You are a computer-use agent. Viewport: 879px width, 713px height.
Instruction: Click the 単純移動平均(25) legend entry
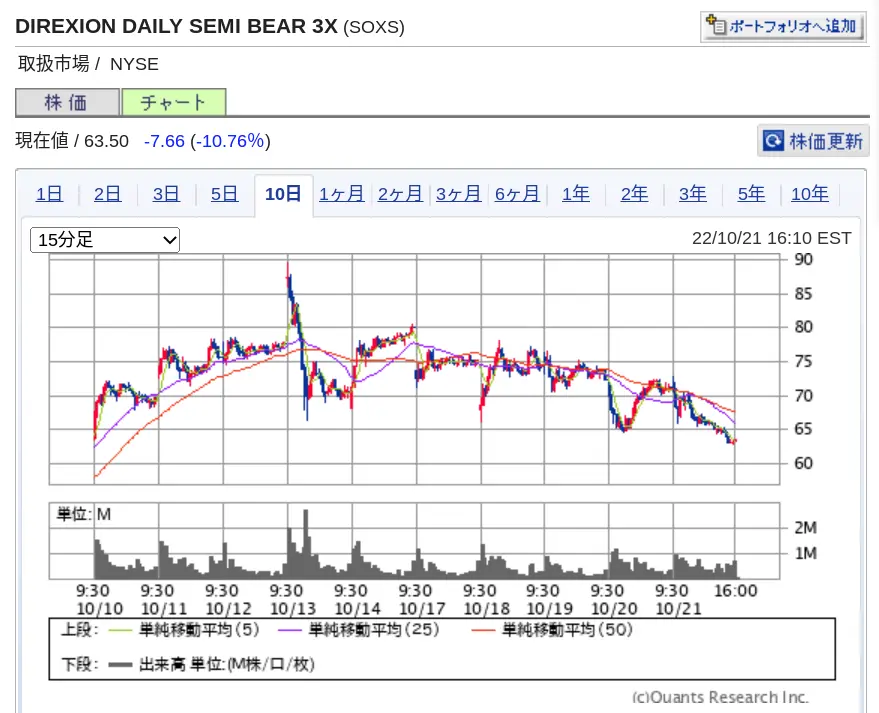[359, 630]
